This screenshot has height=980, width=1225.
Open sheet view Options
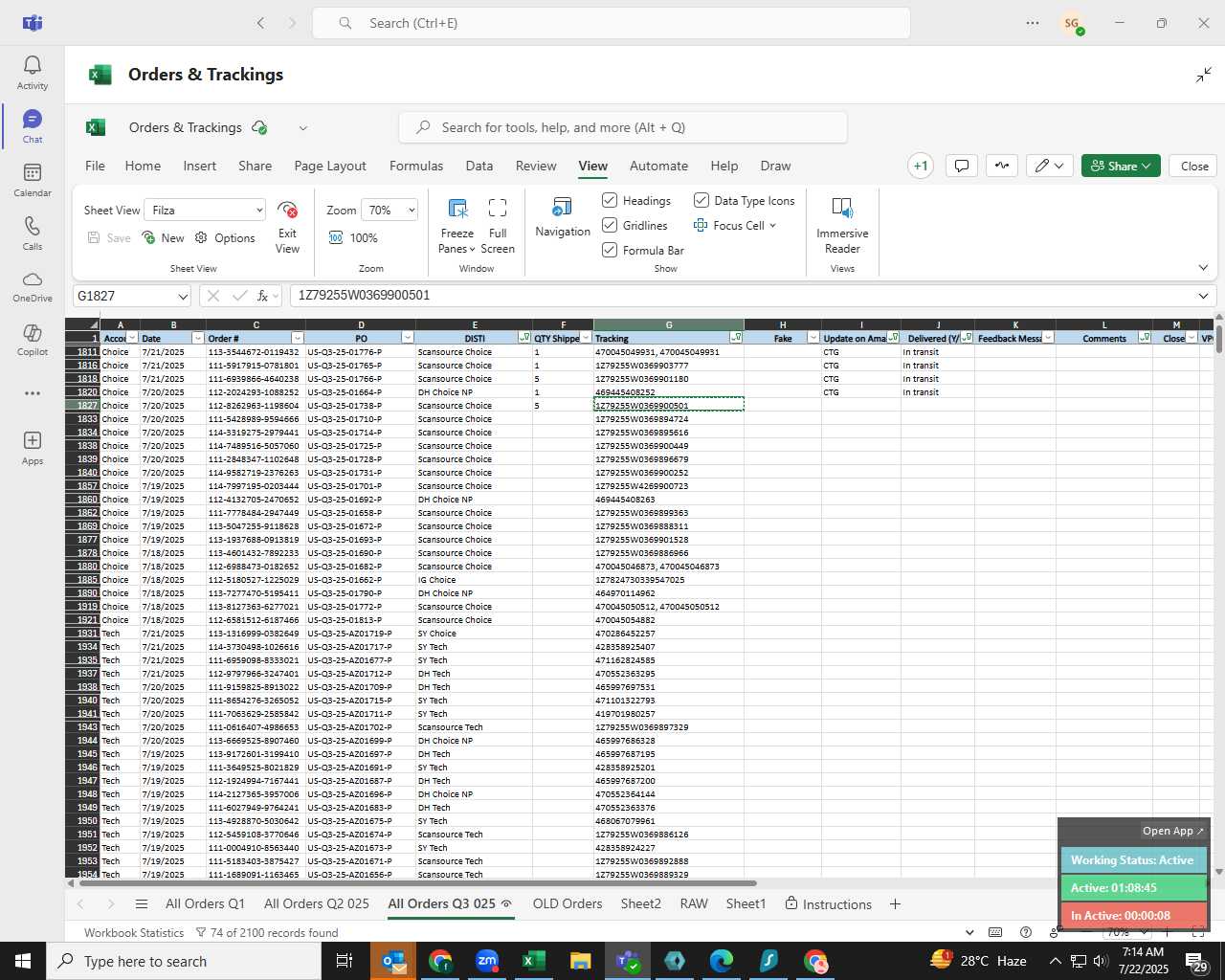[225, 238]
